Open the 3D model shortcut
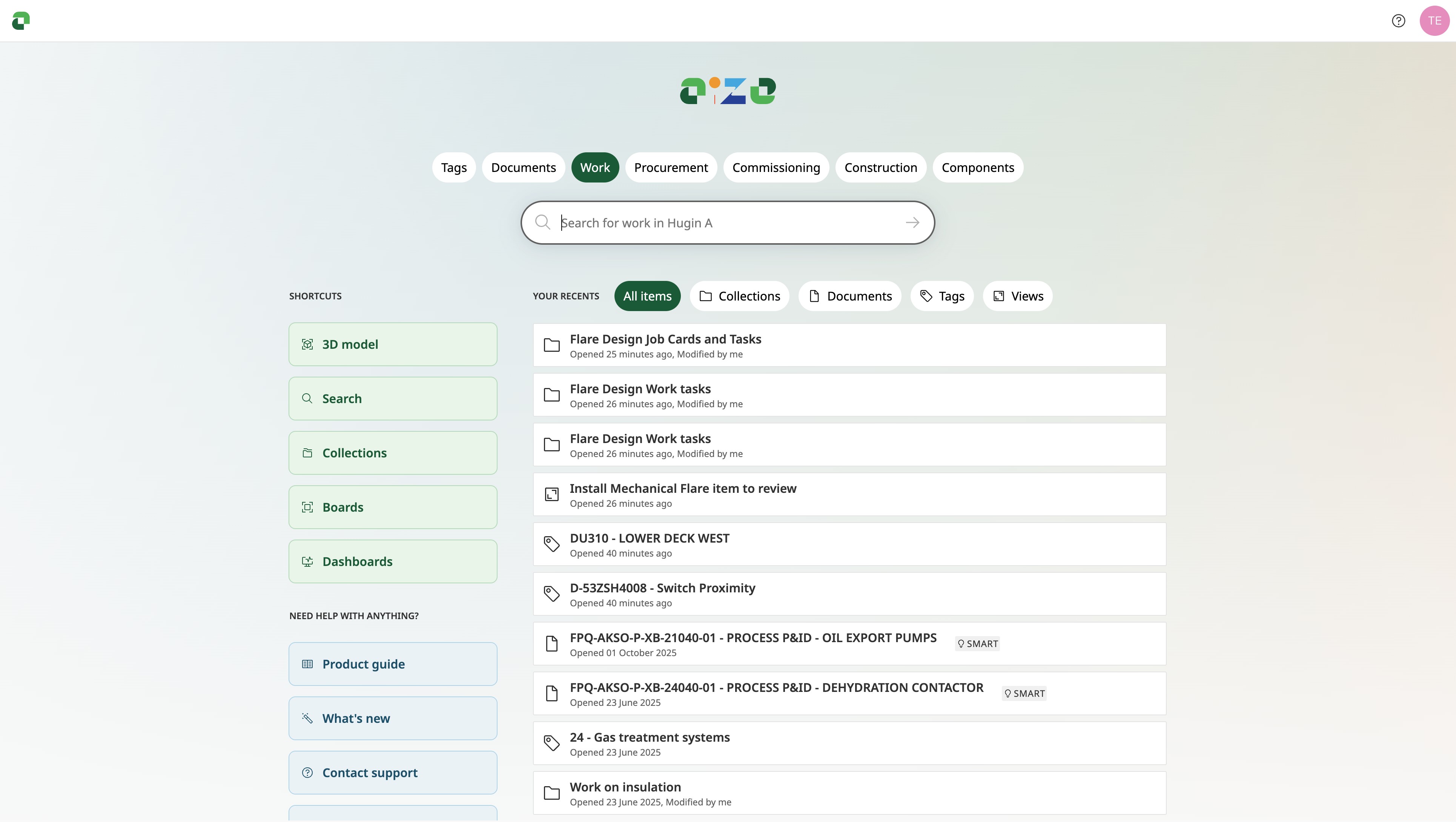The image size is (1456, 822). point(392,344)
